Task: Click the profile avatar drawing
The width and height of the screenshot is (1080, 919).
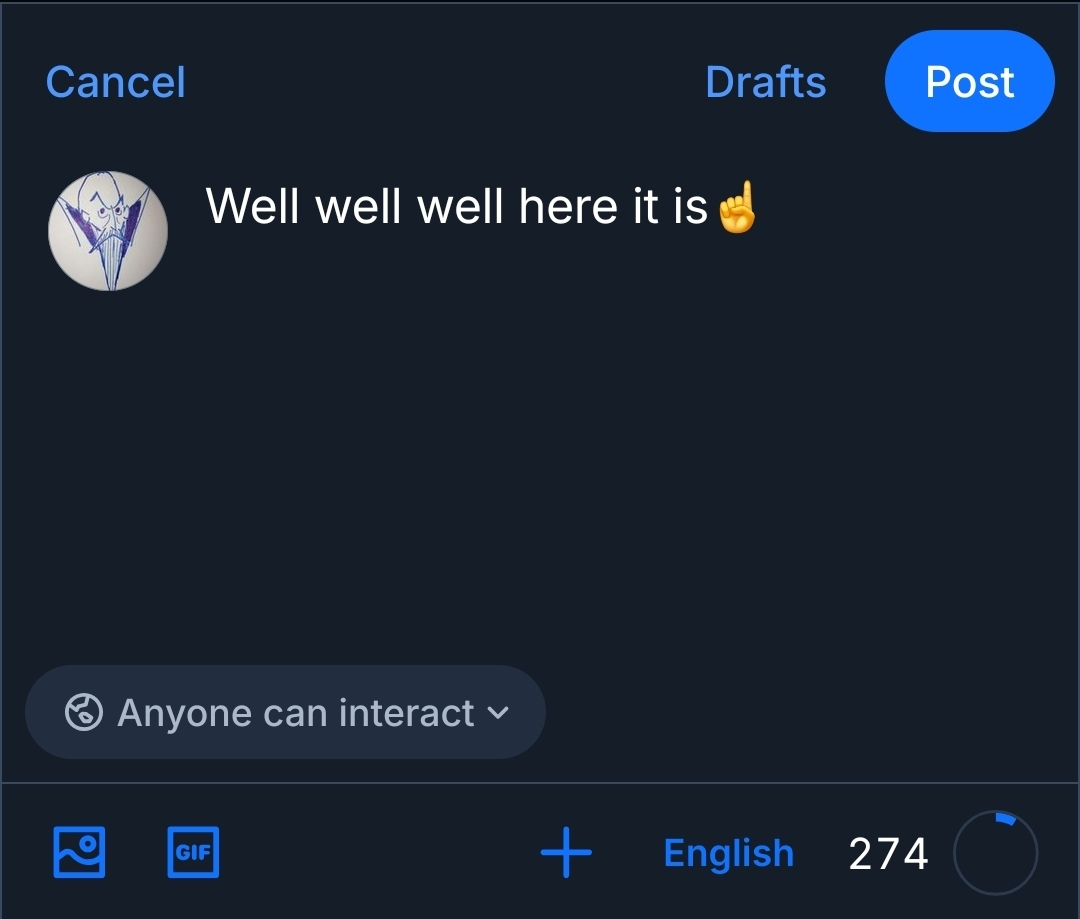Action: pos(108,231)
